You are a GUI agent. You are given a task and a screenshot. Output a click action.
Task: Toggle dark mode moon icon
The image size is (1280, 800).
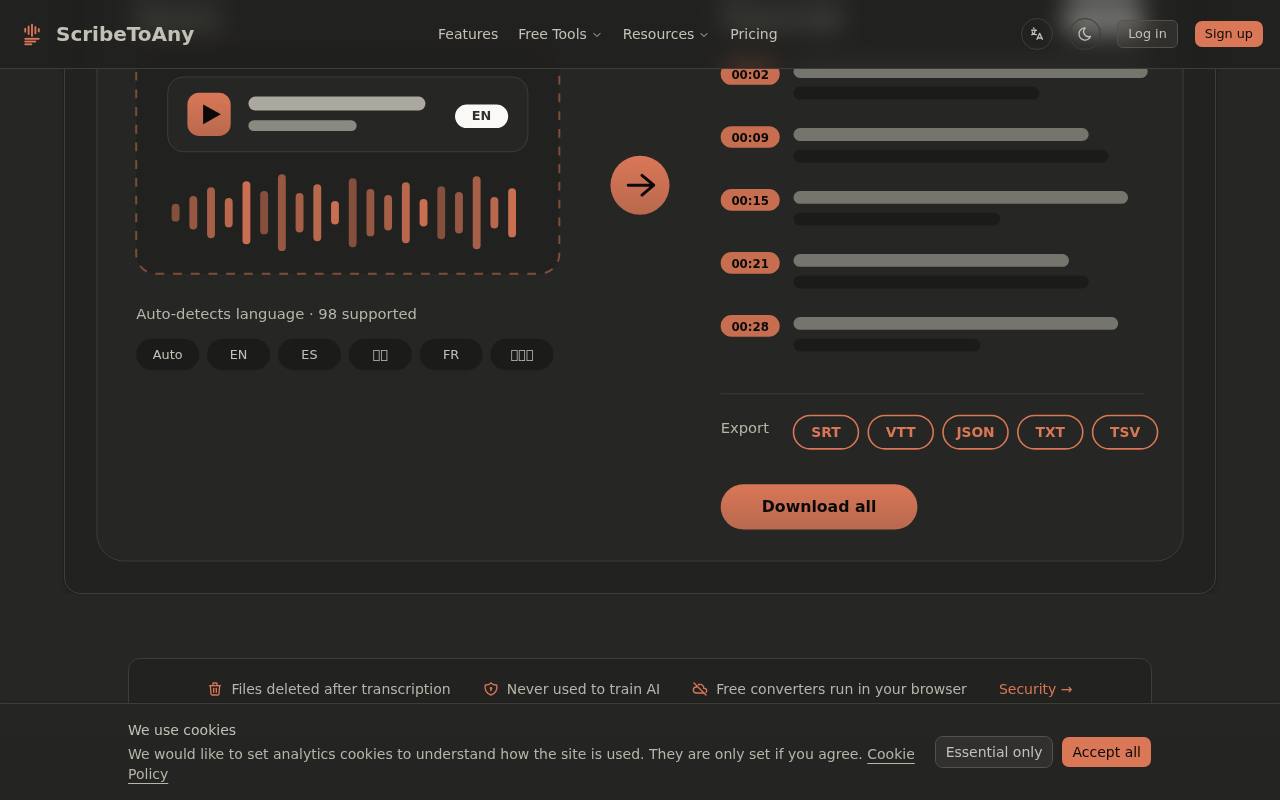click(1085, 34)
